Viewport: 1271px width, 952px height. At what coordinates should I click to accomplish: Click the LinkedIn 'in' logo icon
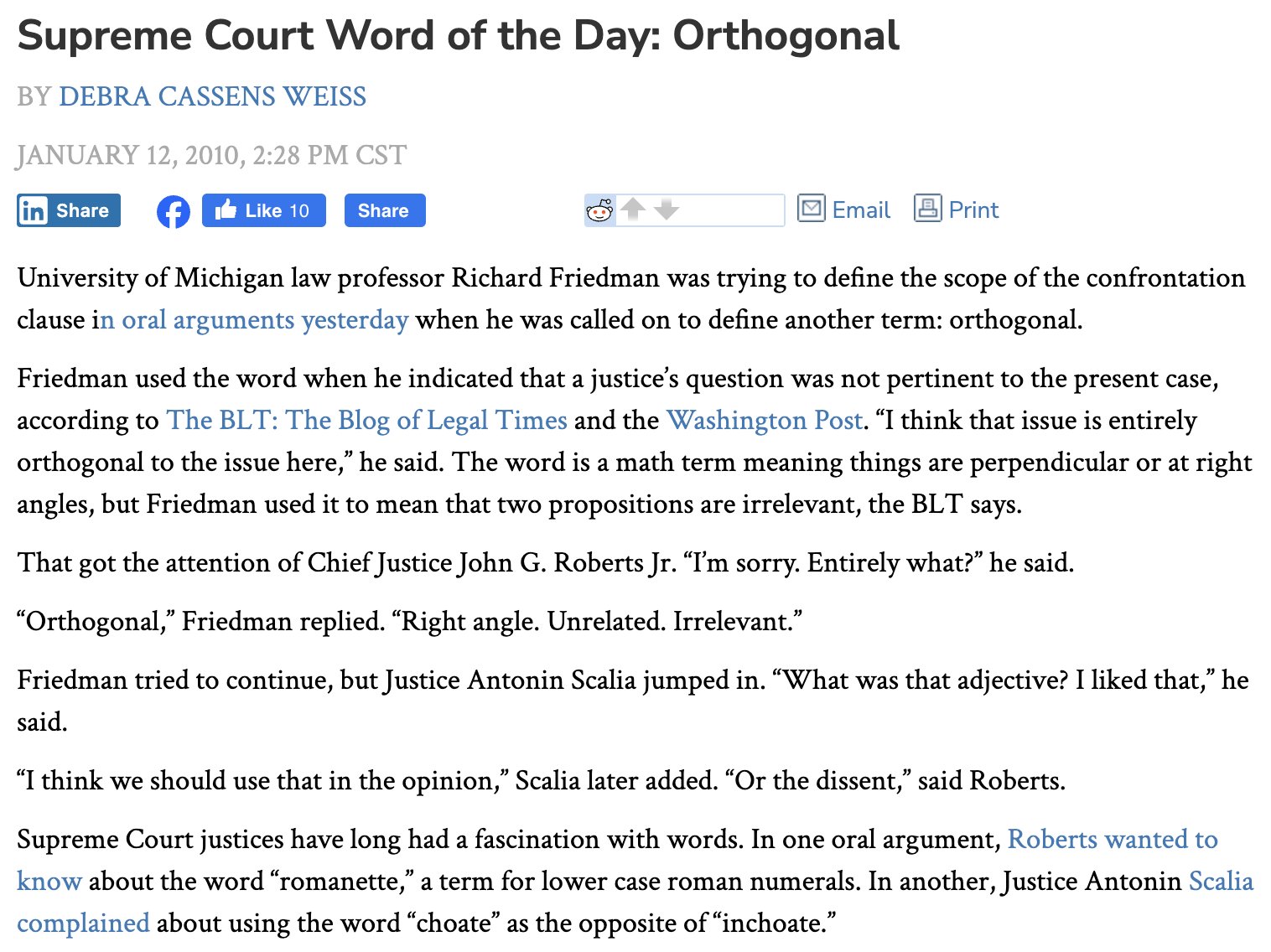[34, 210]
